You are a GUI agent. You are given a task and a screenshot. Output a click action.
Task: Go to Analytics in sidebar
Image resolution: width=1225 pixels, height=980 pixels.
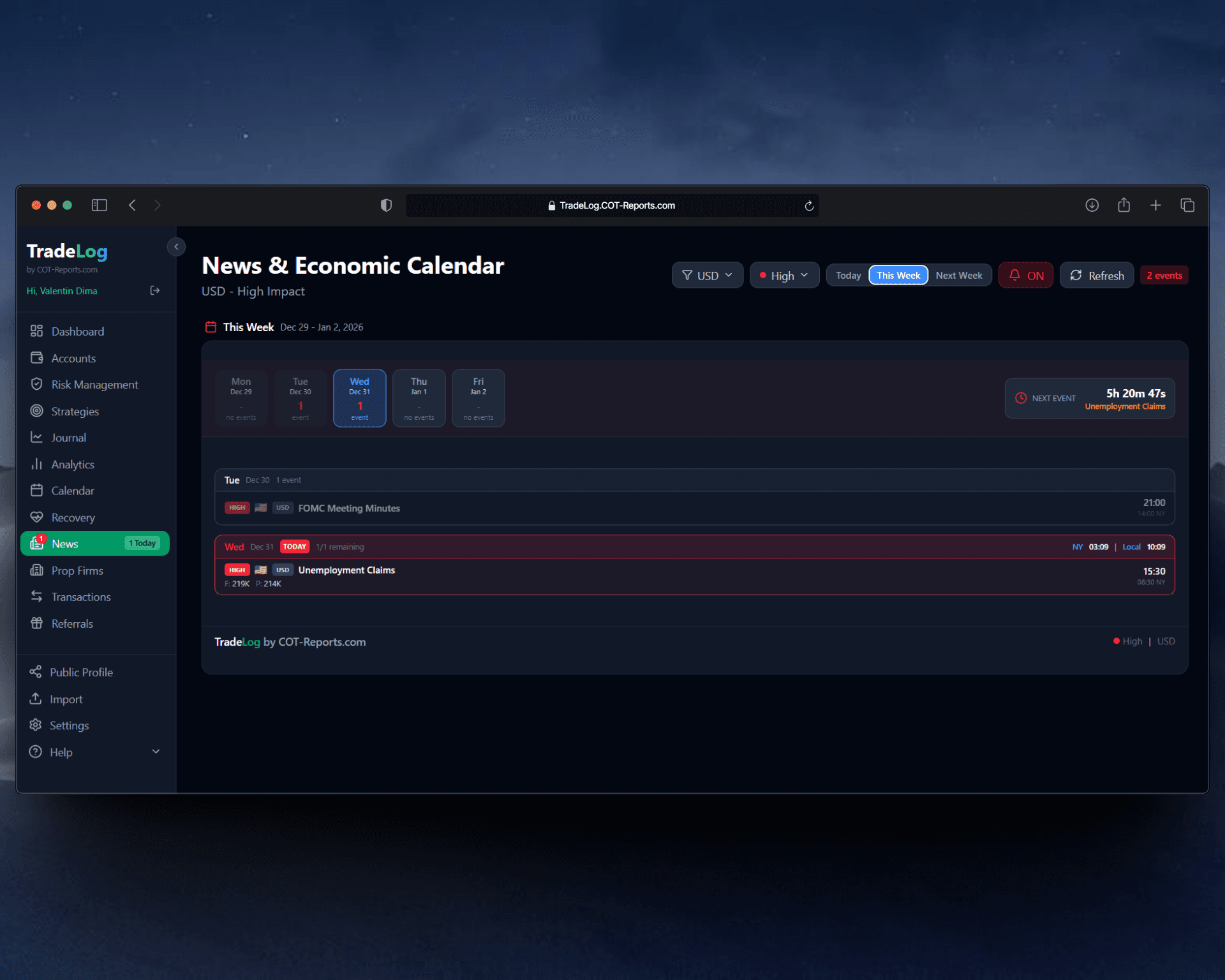[73, 464]
